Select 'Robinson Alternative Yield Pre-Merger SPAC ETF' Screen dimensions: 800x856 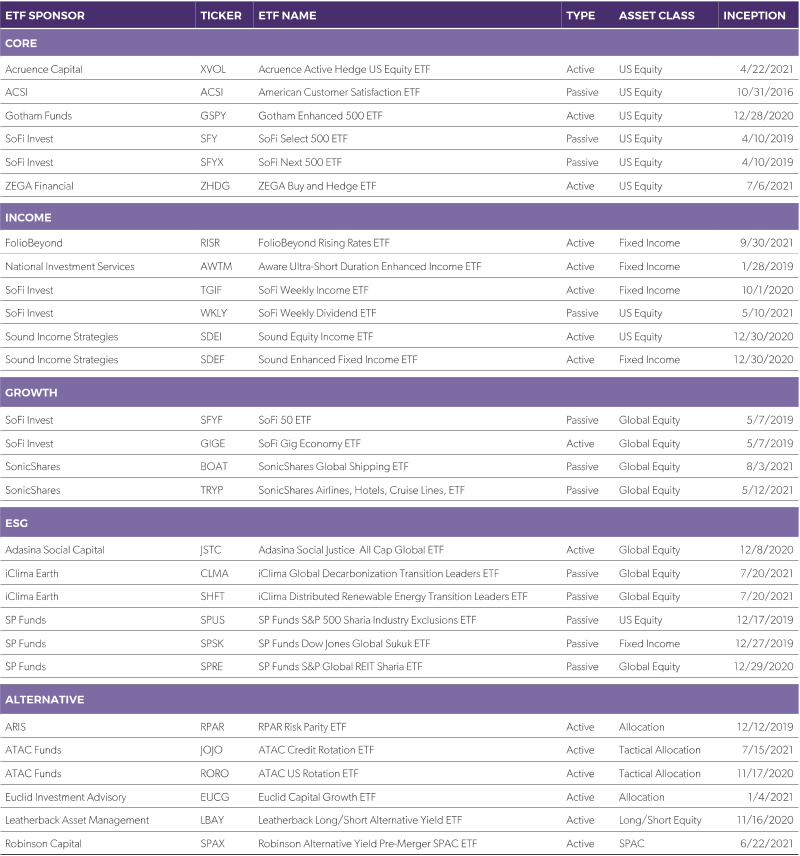368,843
